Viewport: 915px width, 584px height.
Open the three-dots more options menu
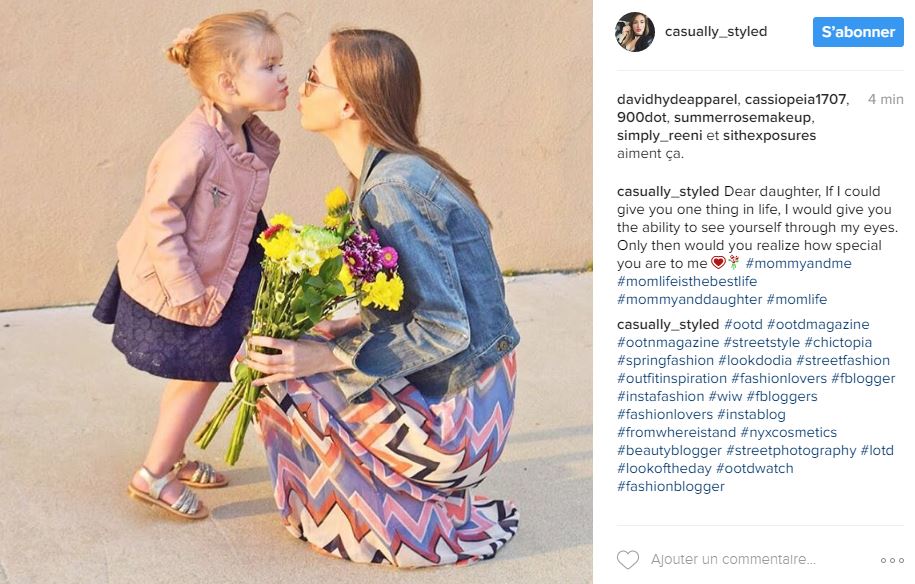click(892, 560)
